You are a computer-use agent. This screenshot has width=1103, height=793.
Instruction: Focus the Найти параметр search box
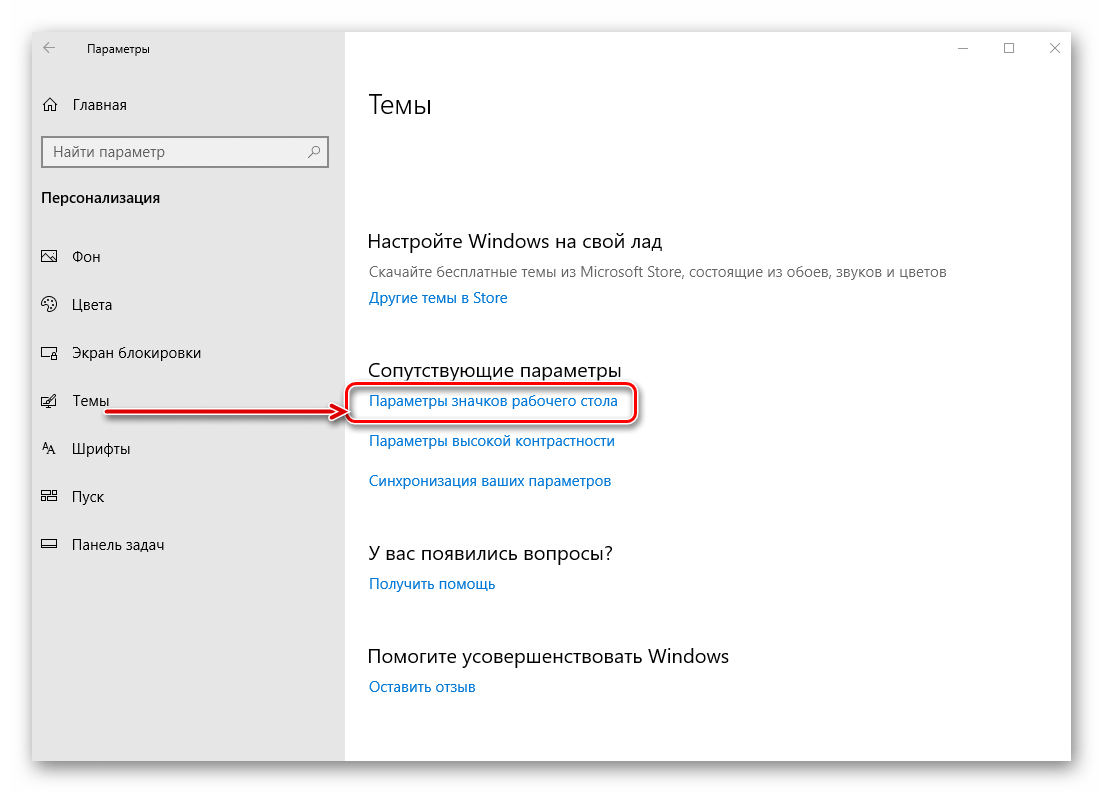click(185, 152)
